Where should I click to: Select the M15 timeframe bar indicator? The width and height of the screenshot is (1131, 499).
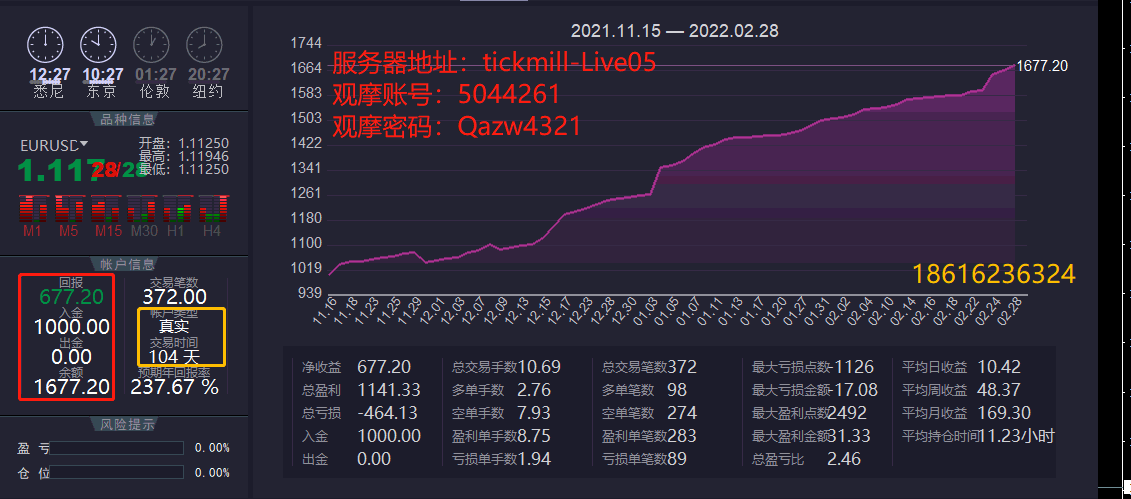click(x=106, y=210)
